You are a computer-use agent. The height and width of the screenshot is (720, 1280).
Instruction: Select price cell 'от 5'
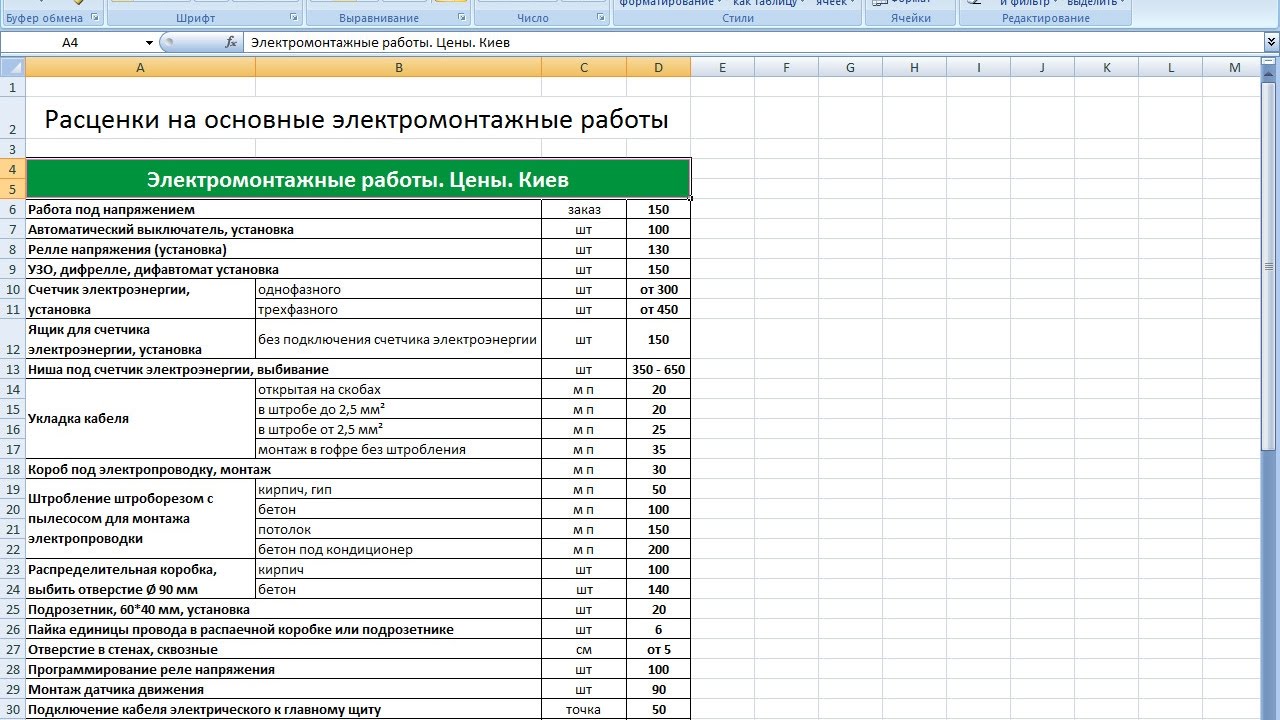pyautogui.click(x=658, y=649)
